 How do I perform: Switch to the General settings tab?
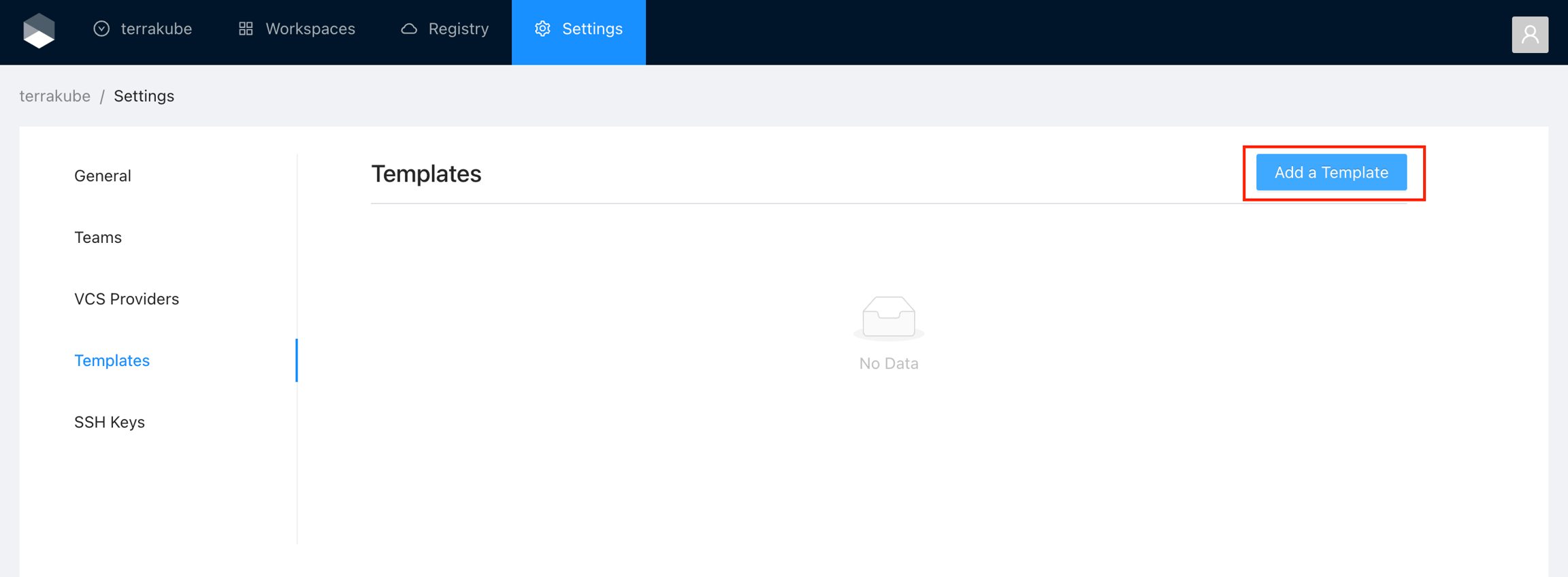pos(103,176)
